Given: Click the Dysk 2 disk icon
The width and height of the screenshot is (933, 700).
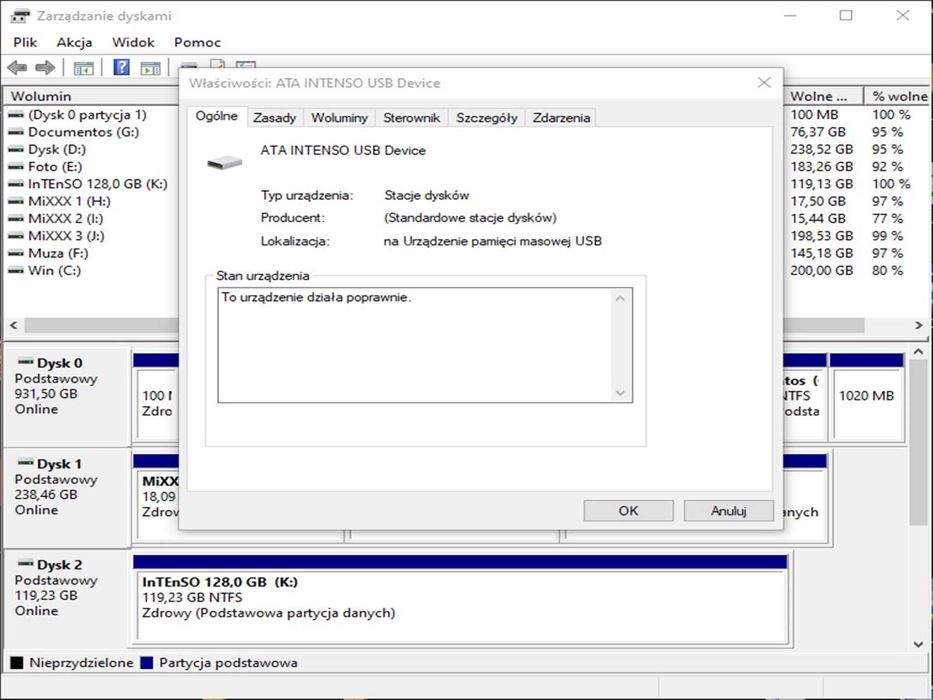Looking at the screenshot, I should click(26, 562).
